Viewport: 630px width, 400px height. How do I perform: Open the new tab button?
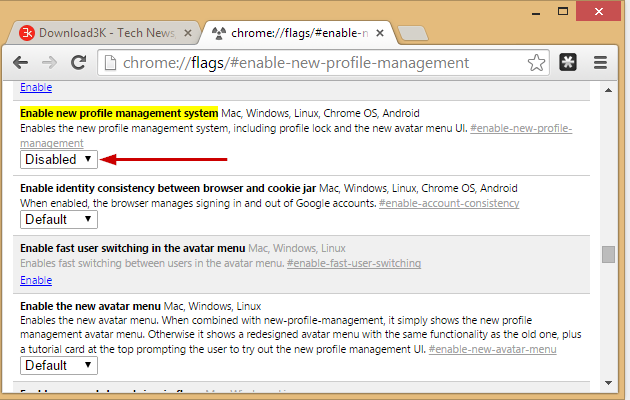[x=412, y=33]
